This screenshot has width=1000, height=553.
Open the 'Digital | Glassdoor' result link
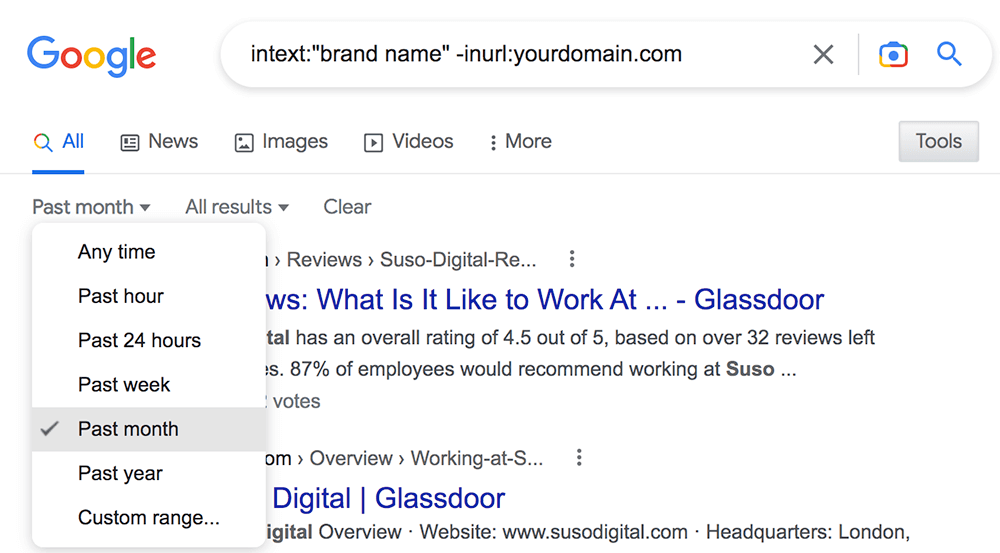(x=388, y=498)
